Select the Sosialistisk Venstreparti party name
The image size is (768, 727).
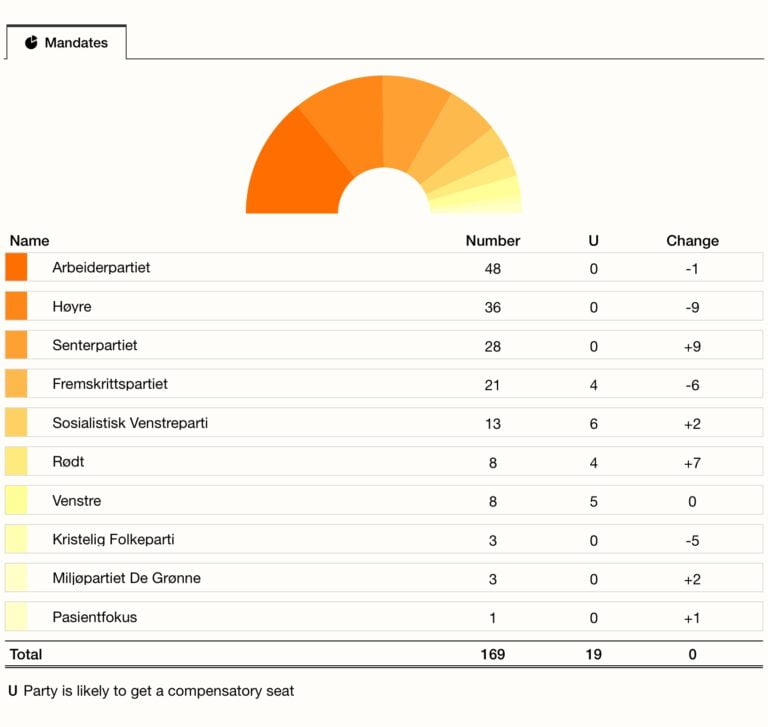click(x=130, y=423)
